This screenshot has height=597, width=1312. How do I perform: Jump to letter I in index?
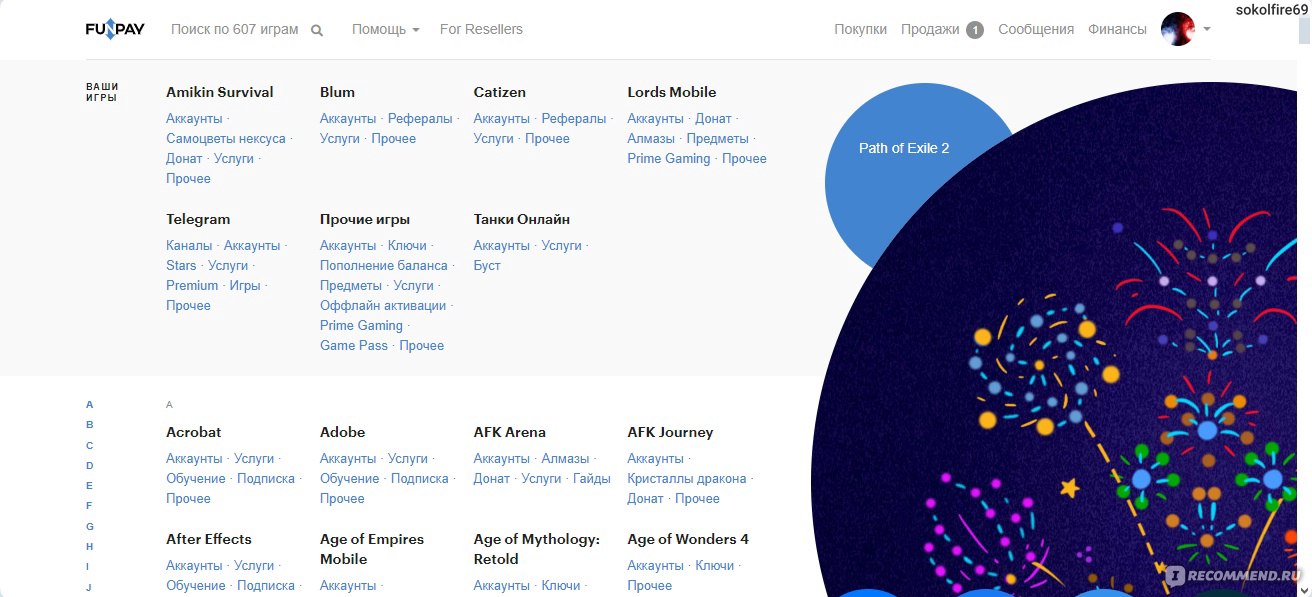[88, 566]
